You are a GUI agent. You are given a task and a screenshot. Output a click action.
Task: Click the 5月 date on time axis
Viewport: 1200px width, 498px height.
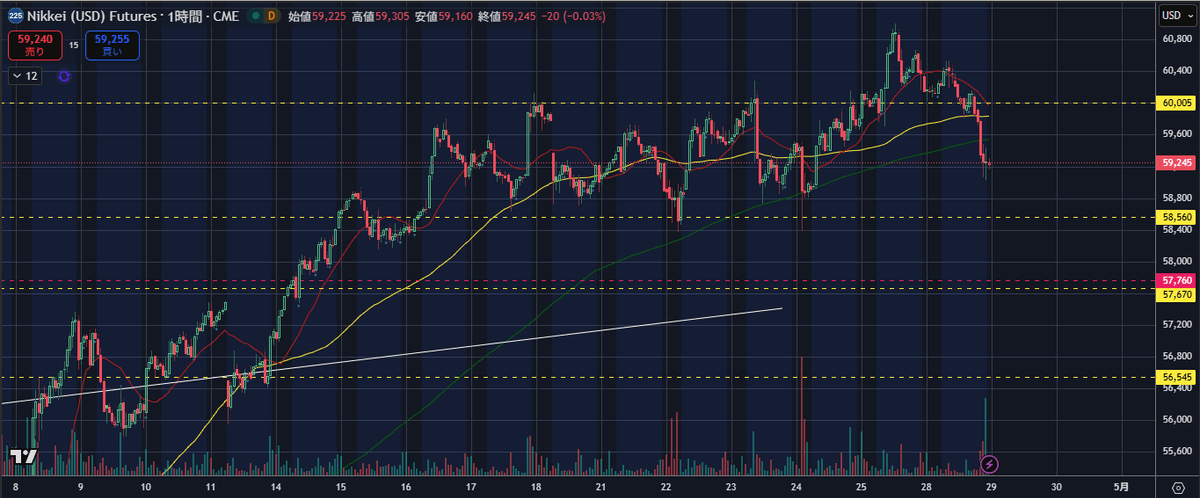click(1122, 486)
